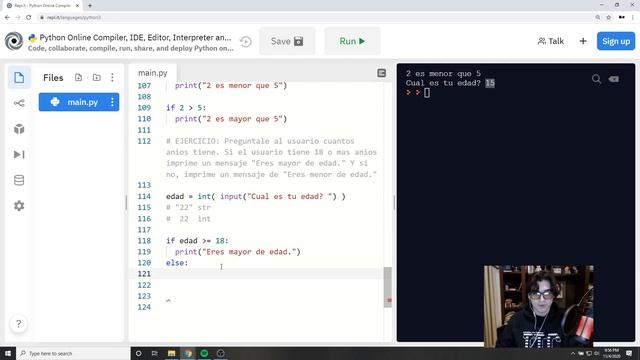Open the Settings gear in sidebar
Screen dimensions: 640x360
[x=19, y=206]
